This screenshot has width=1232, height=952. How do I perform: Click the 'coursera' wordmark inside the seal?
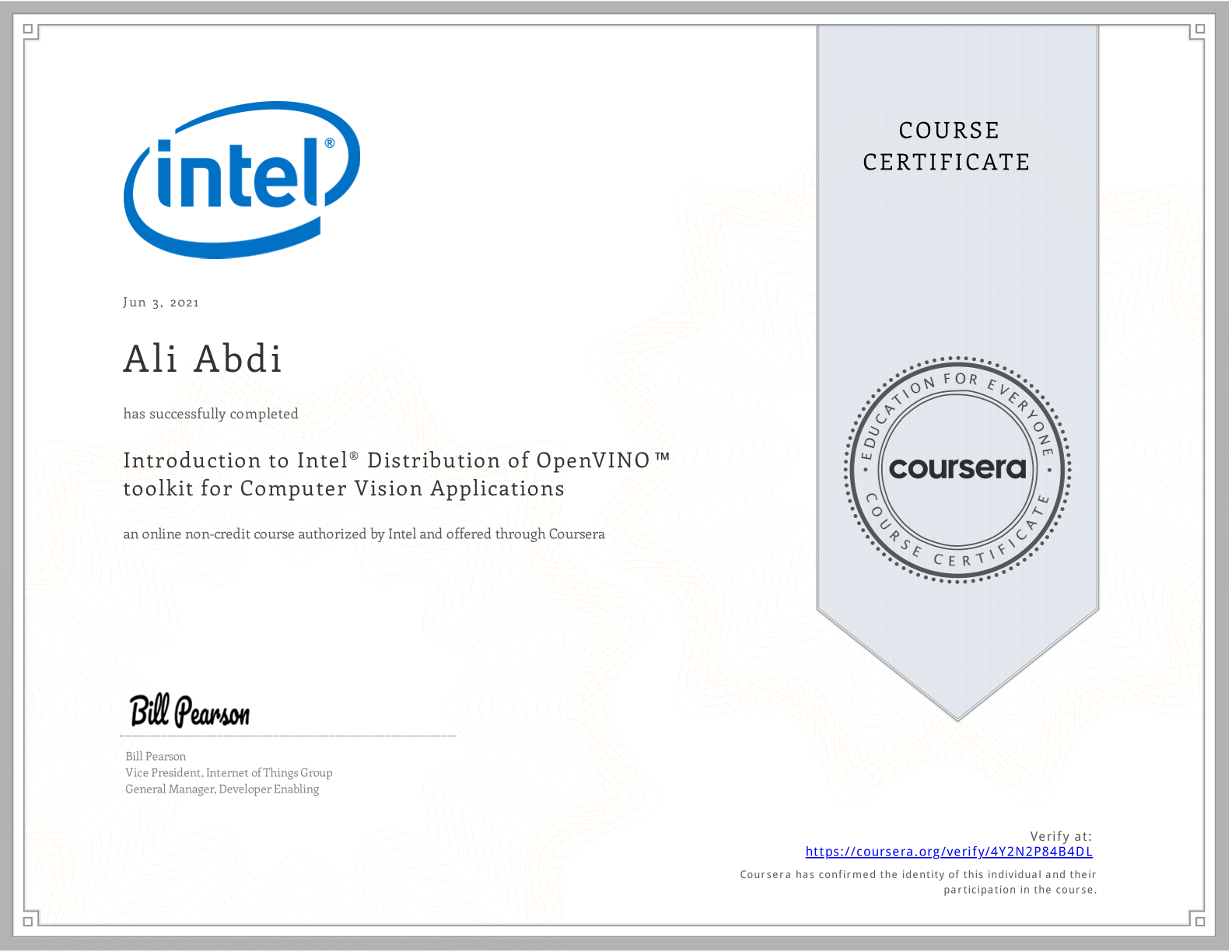pos(957,468)
